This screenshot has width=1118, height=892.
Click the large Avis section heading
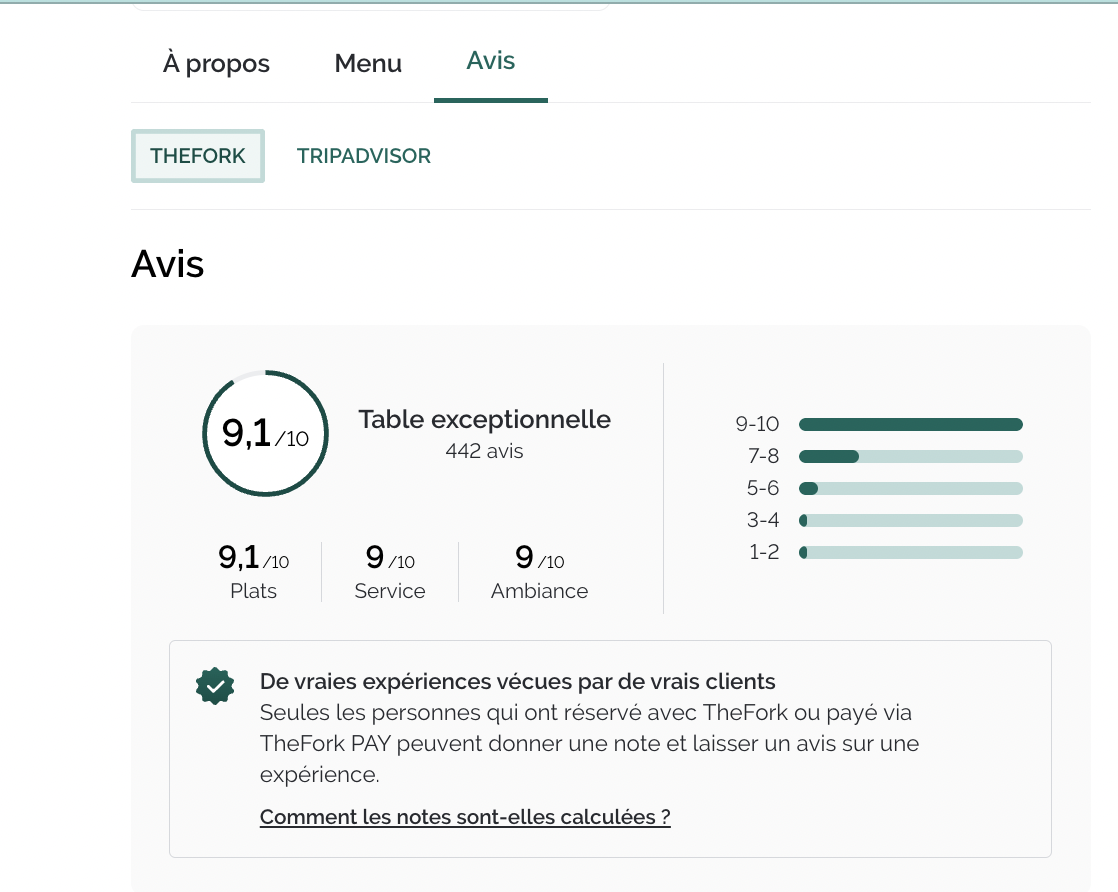168,265
